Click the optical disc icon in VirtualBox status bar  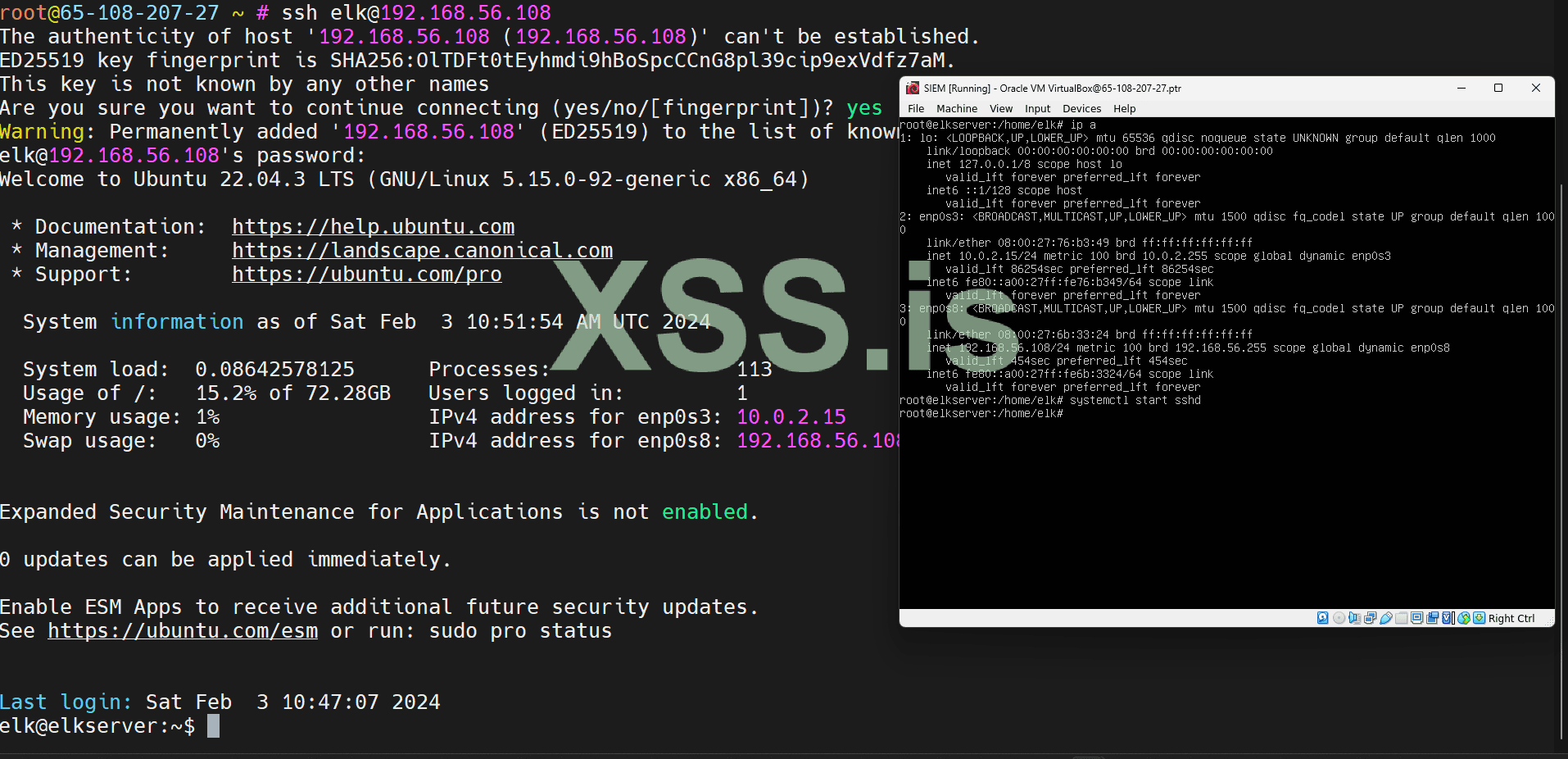tap(1339, 618)
